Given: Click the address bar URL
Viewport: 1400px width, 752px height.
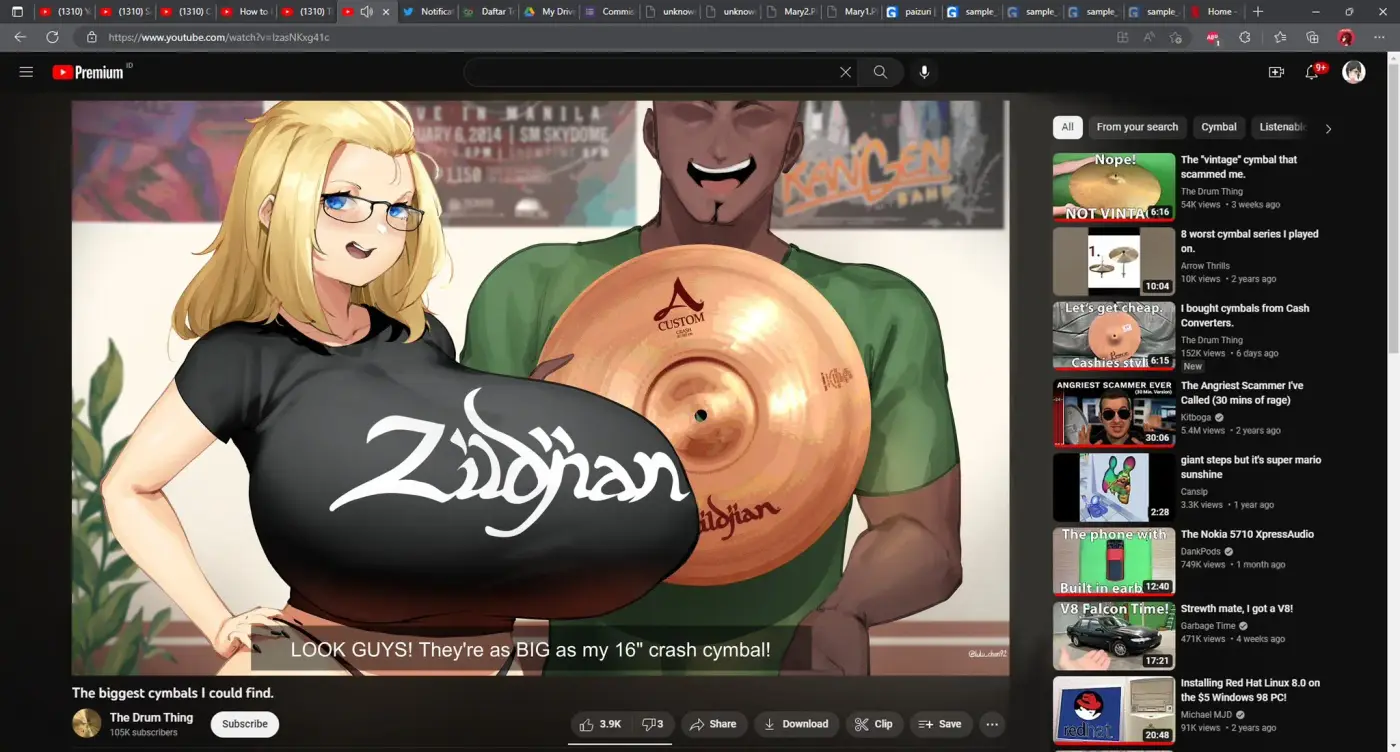Looking at the screenshot, I should click(x=219, y=37).
